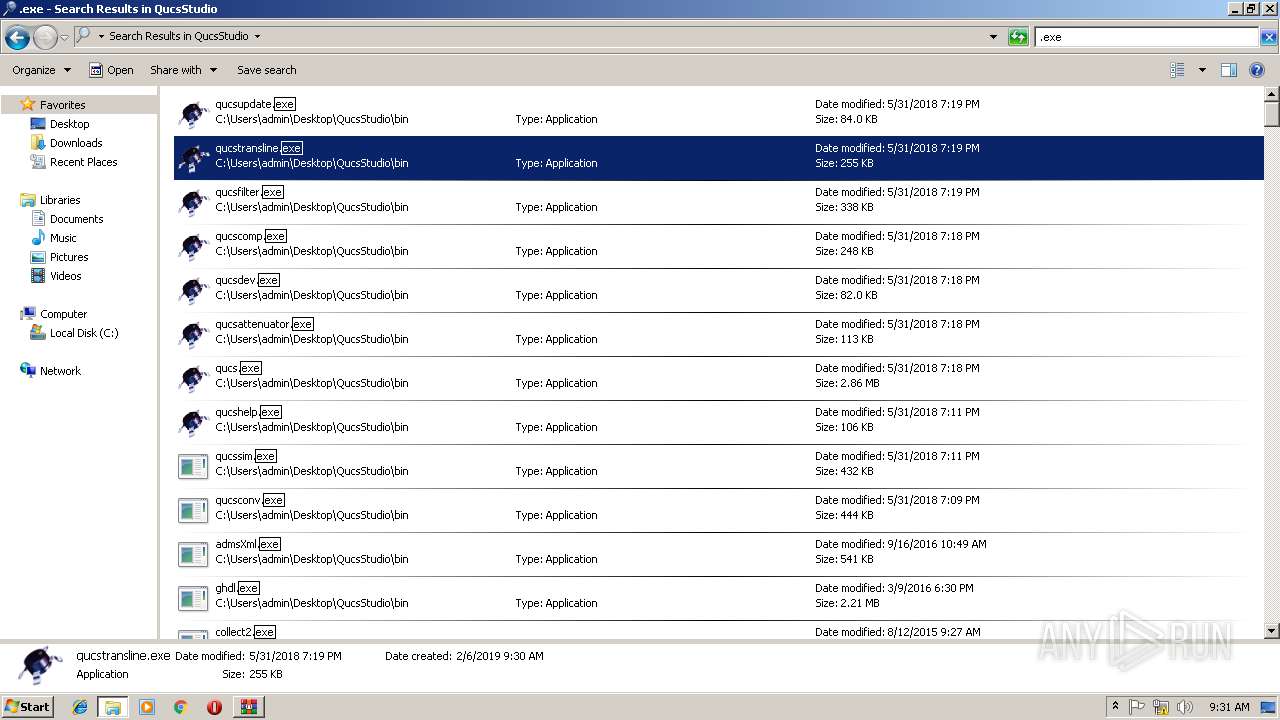This screenshot has height=720, width=1280.
Task: Open the more view options arrow
Action: pyautogui.click(x=1202, y=70)
